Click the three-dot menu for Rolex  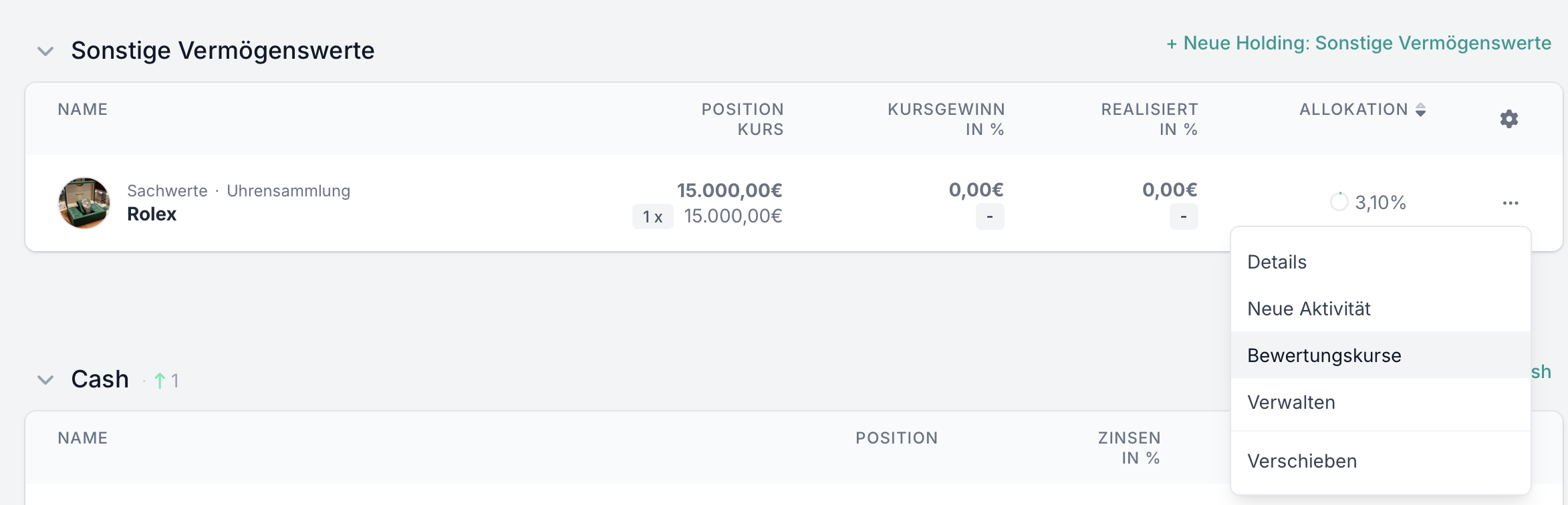[1511, 203]
